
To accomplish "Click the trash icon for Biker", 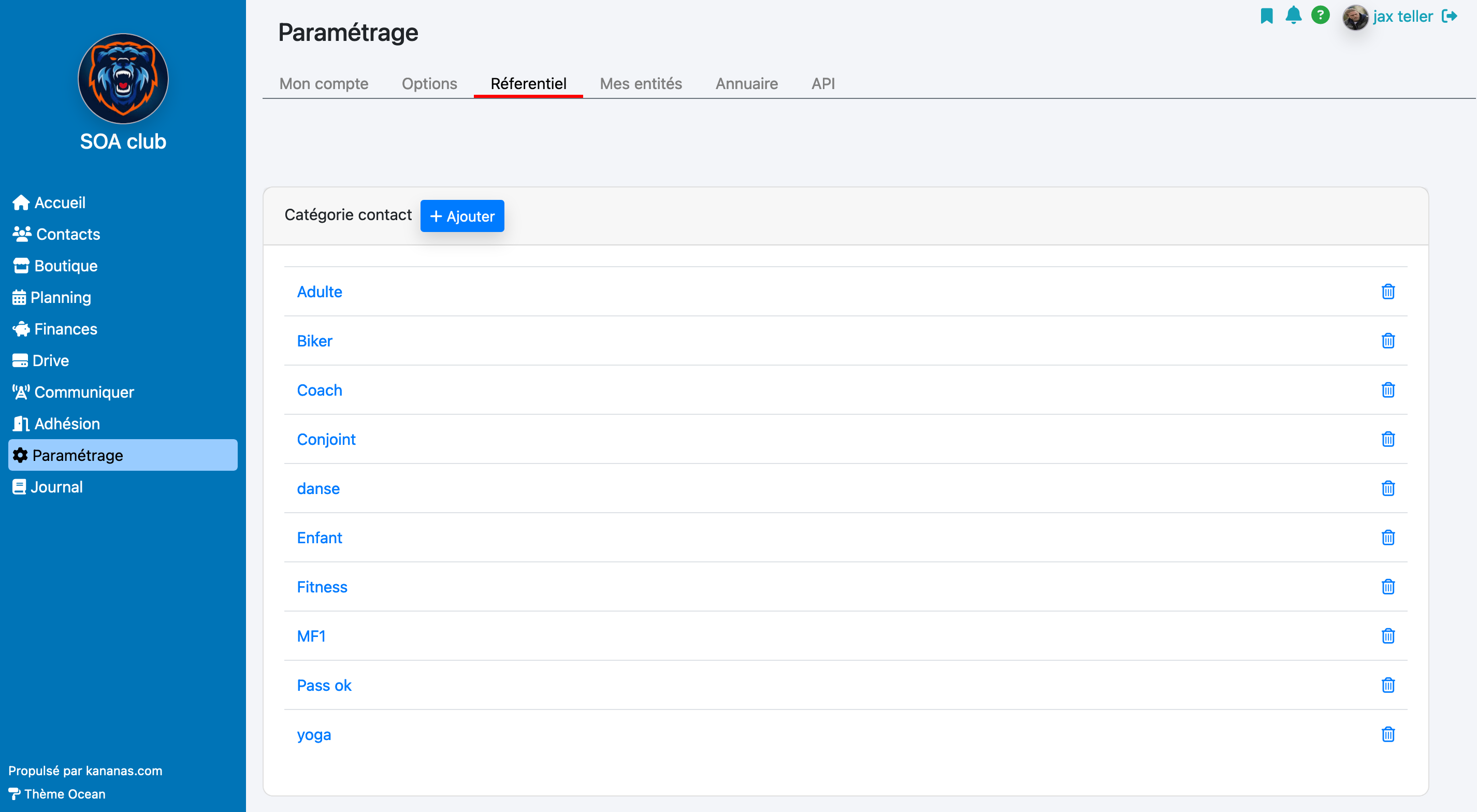I will (1387, 341).
